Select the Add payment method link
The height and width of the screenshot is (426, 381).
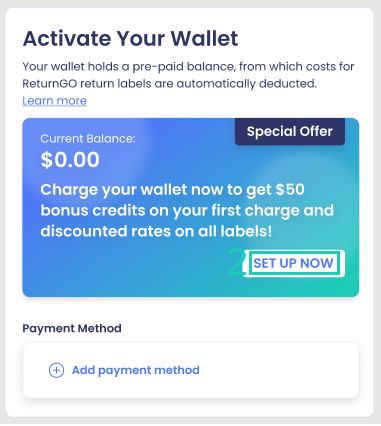(x=136, y=370)
